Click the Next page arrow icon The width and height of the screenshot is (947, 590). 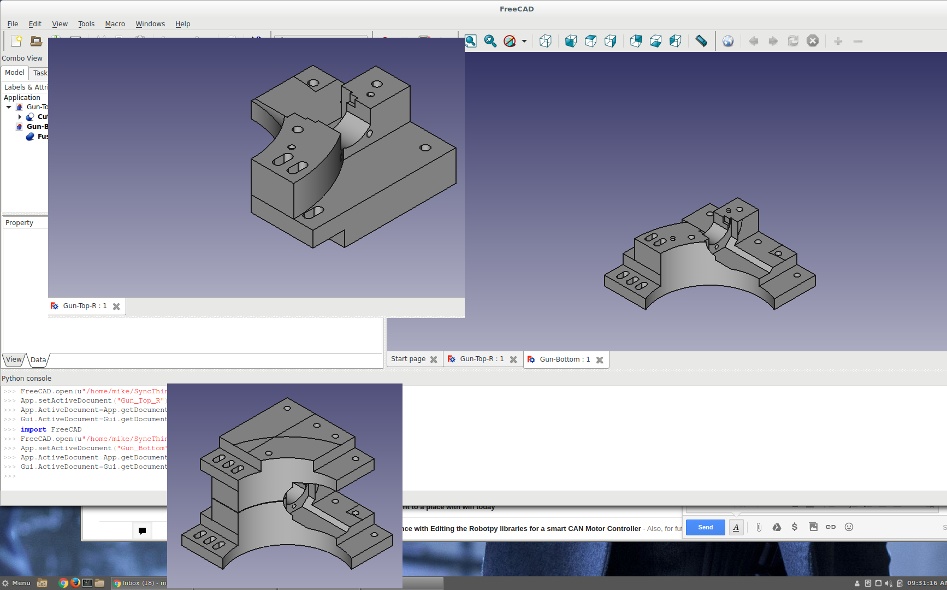pyautogui.click(x=773, y=41)
